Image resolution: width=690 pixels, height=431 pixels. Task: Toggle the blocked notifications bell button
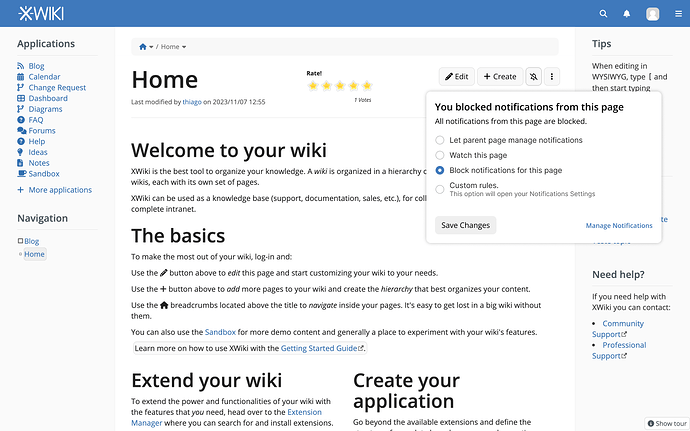coord(534,76)
